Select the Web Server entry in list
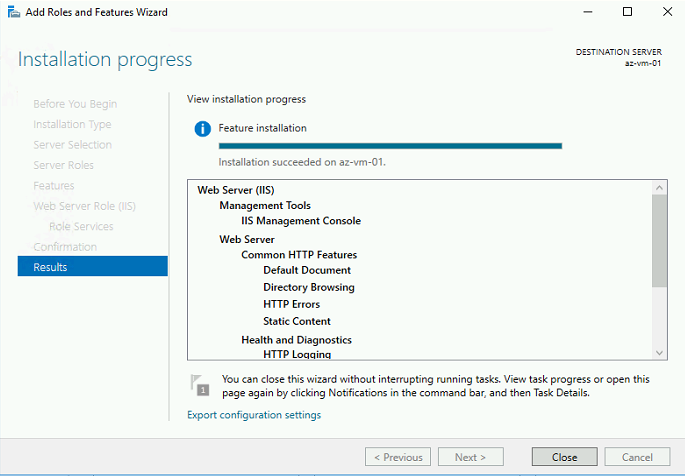 (x=247, y=239)
